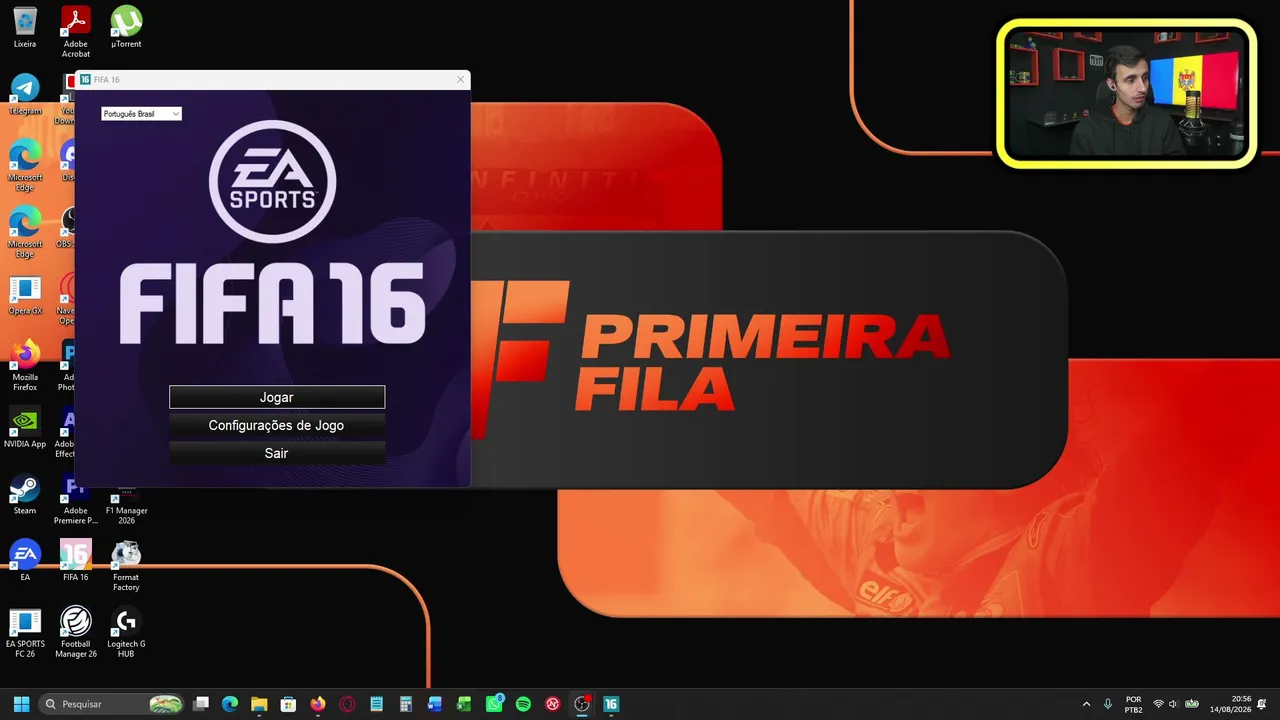Image resolution: width=1280 pixels, height=720 pixels.
Task: Launch Microsoft Edge from the taskbar
Action: click(230, 704)
